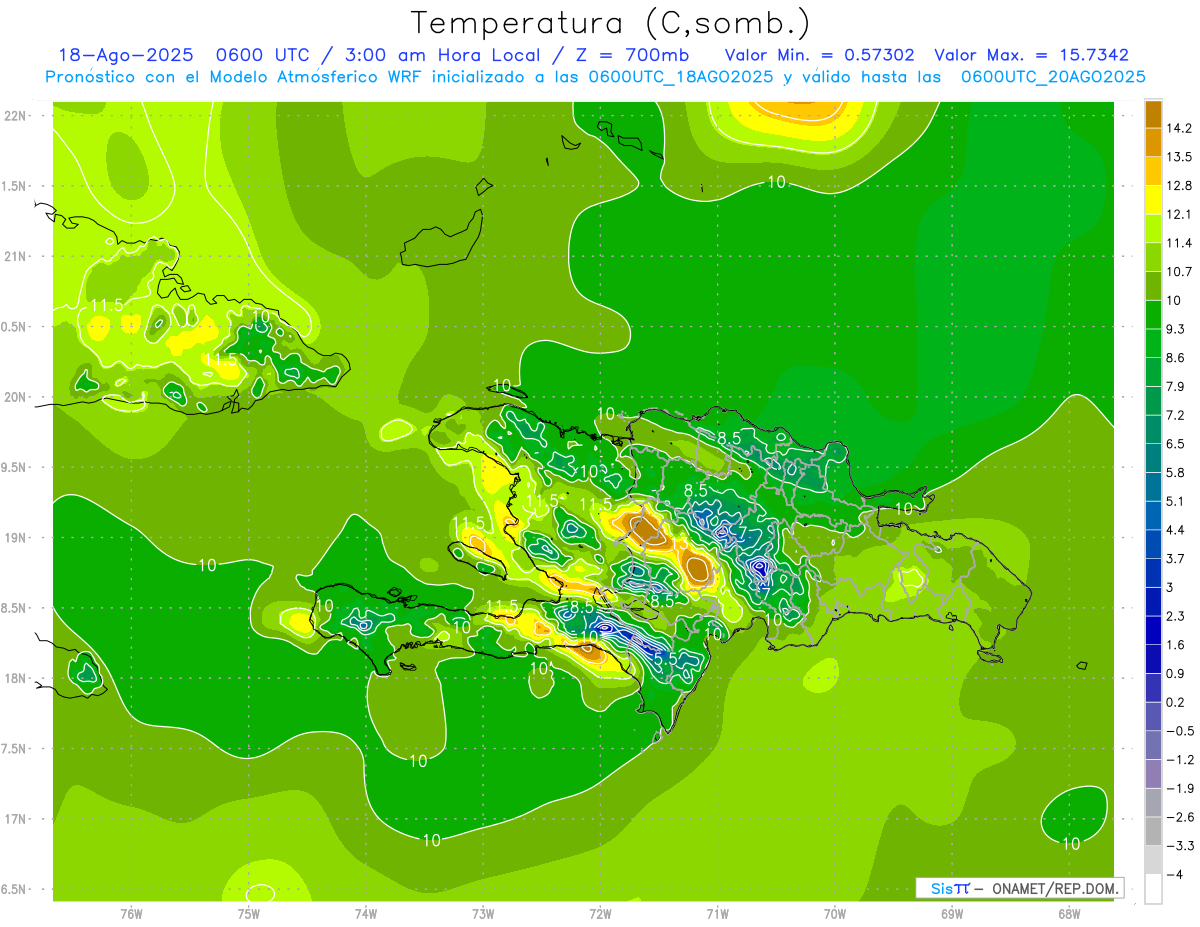1200x927 pixels.
Task: Click the colorbar value '6.5'
Action: (1177, 443)
